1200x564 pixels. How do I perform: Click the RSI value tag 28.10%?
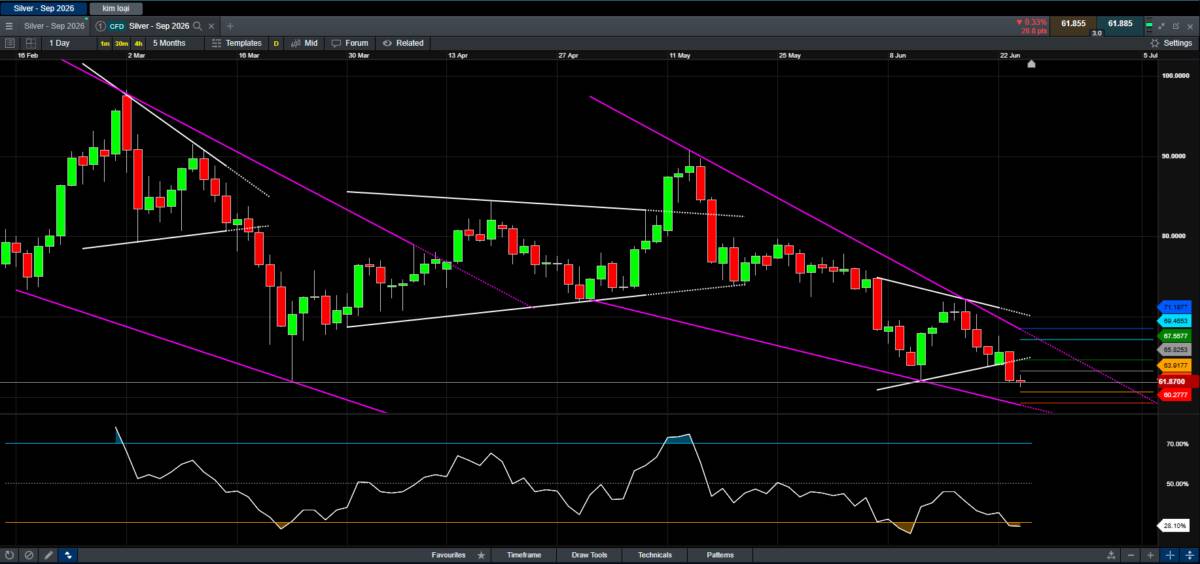coord(1175,525)
